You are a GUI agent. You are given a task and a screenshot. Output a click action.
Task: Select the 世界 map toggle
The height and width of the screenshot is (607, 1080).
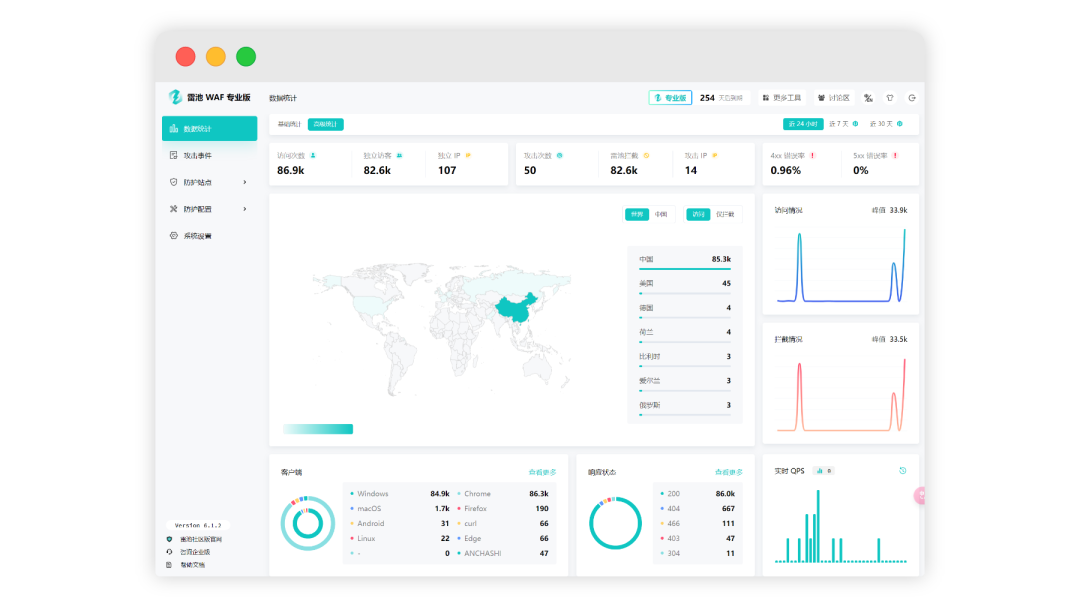(x=637, y=214)
